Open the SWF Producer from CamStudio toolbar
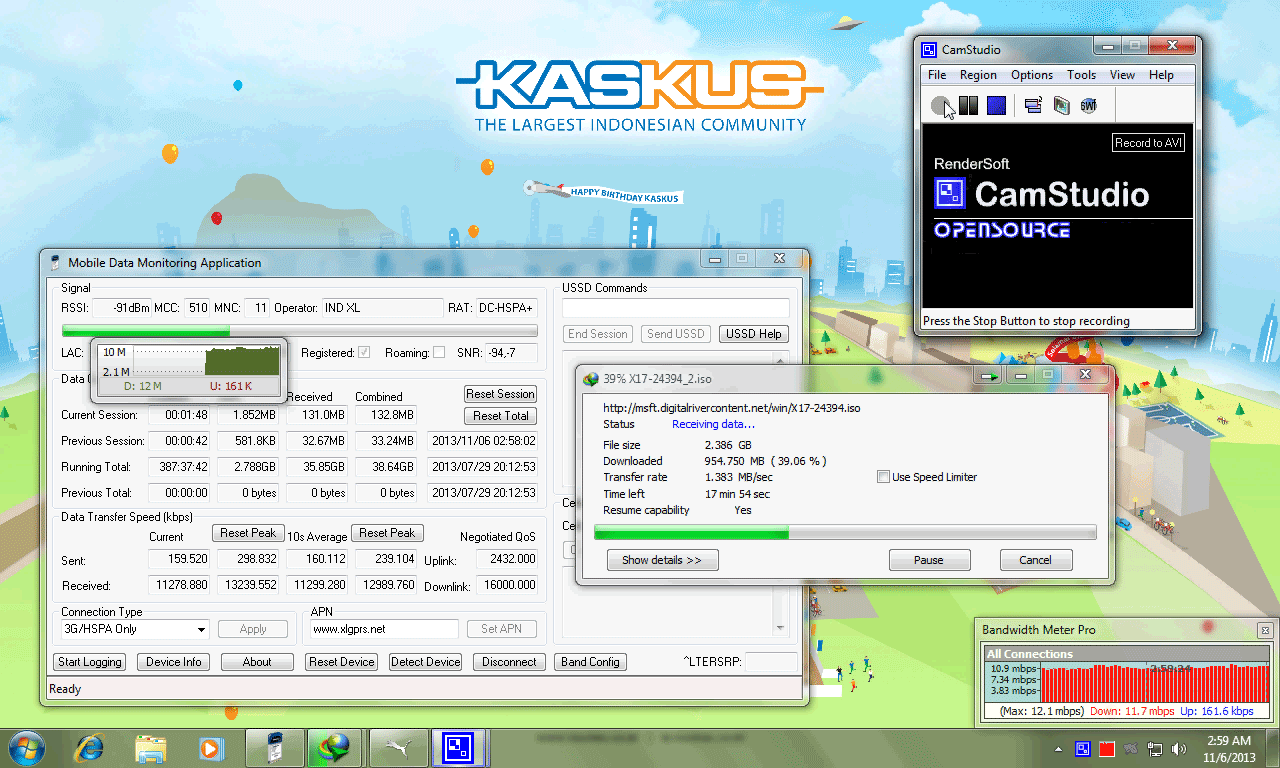This screenshot has height=768, width=1280. (1088, 105)
